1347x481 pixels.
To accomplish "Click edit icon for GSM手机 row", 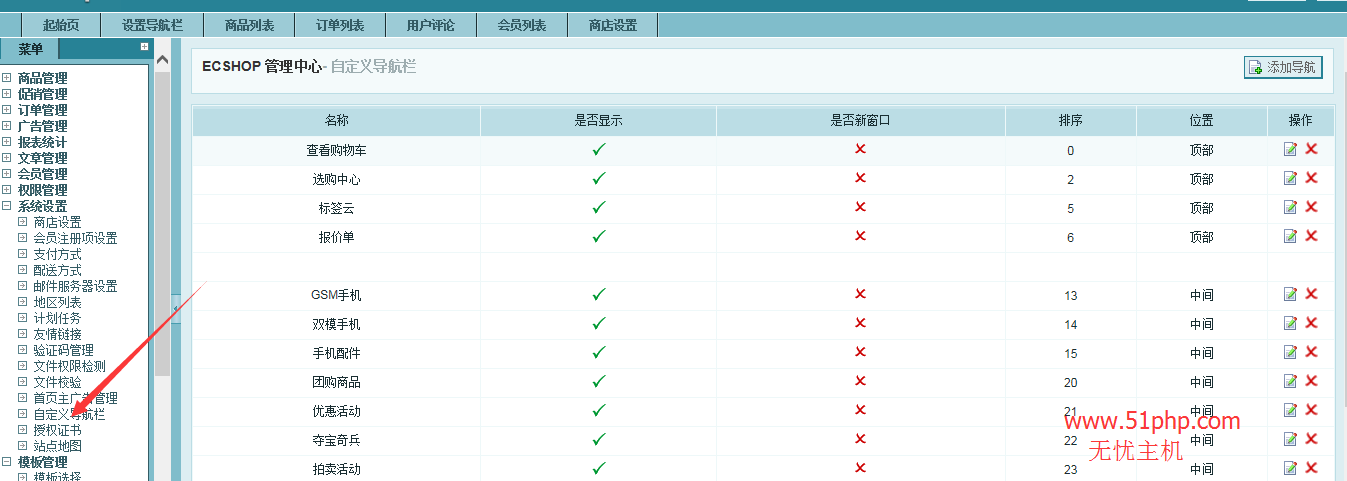I will pyautogui.click(x=1290, y=294).
